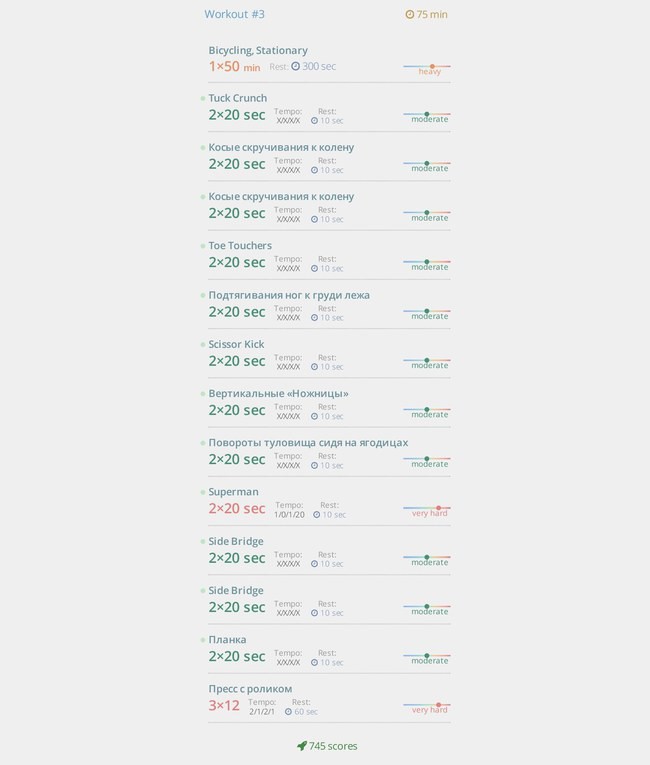Image resolution: width=650 pixels, height=765 pixels.
Task: Click the 1/0/1/20 tempo under Superman
Action: tap(289, 515)
